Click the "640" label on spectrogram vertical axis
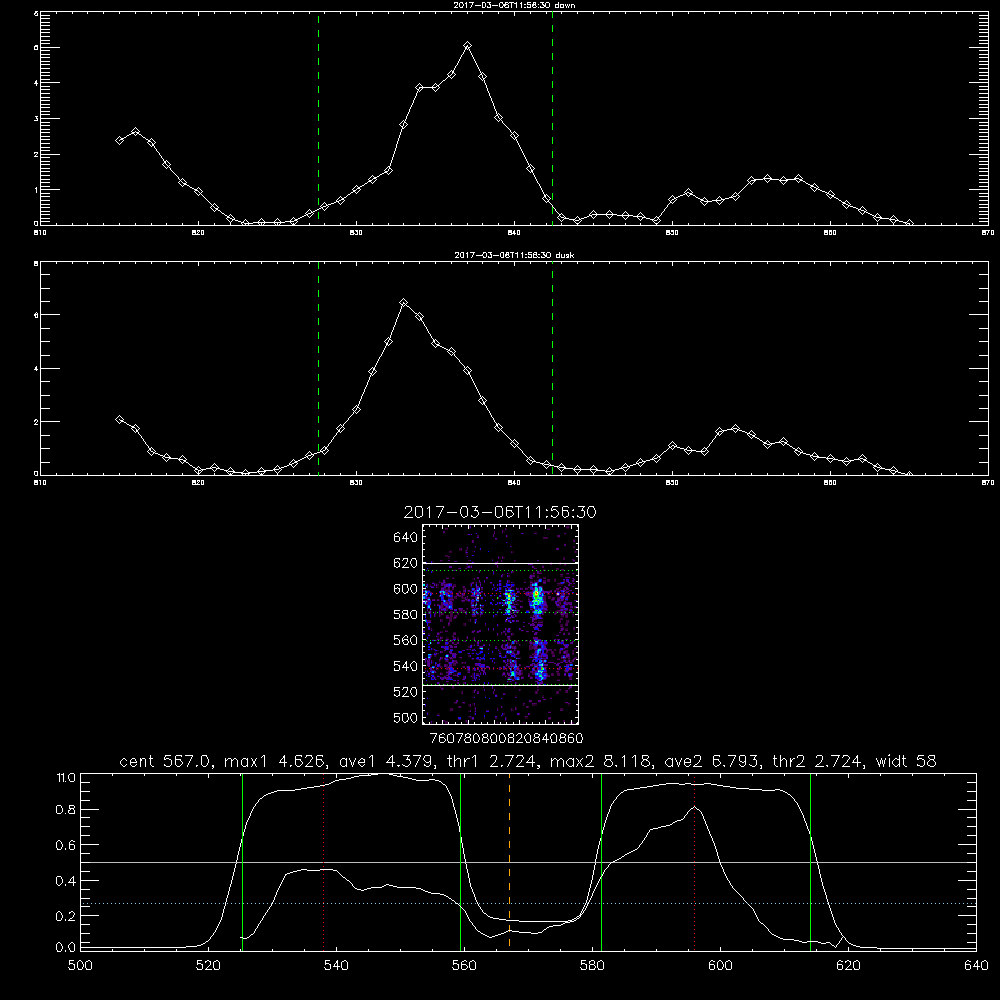This screenshot has height=1000, width=1000. point(406,537)
